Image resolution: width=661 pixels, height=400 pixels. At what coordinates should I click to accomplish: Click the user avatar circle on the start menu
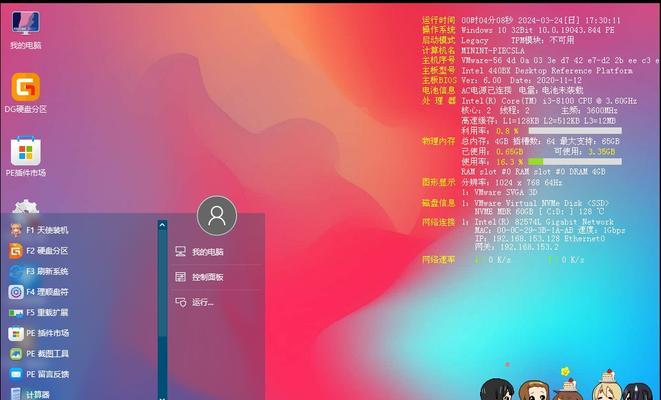pyautogui.click(x=217, y=215)
